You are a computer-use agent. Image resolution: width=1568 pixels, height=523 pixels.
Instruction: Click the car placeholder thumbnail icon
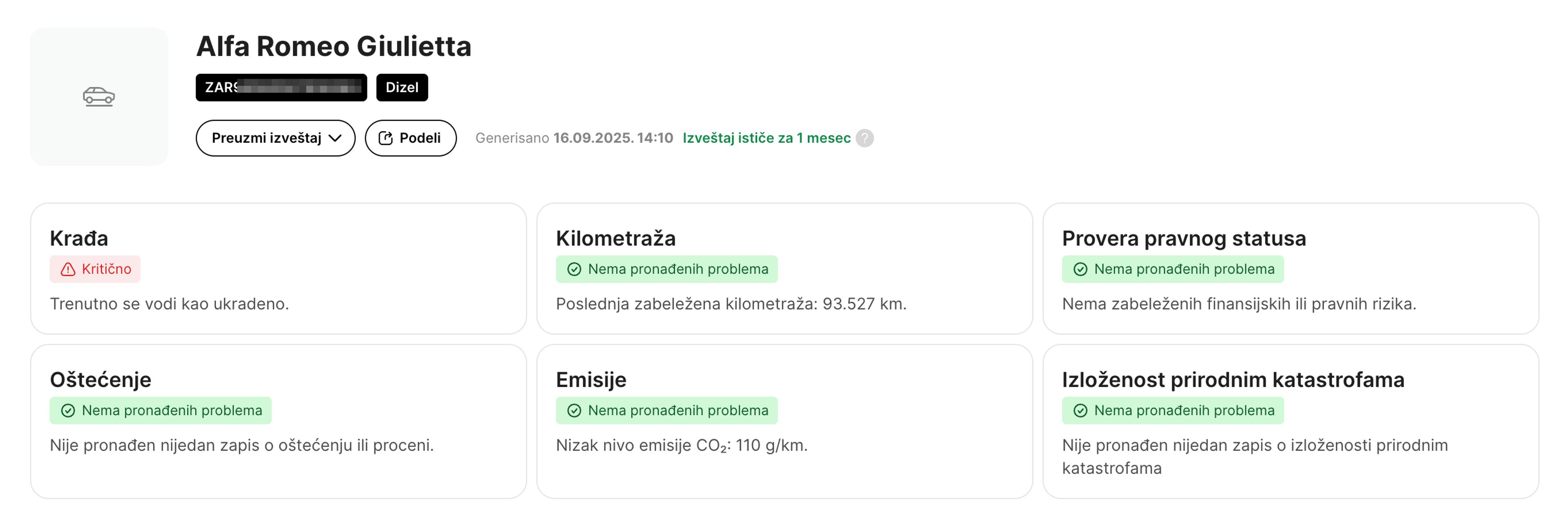point(98,96)
